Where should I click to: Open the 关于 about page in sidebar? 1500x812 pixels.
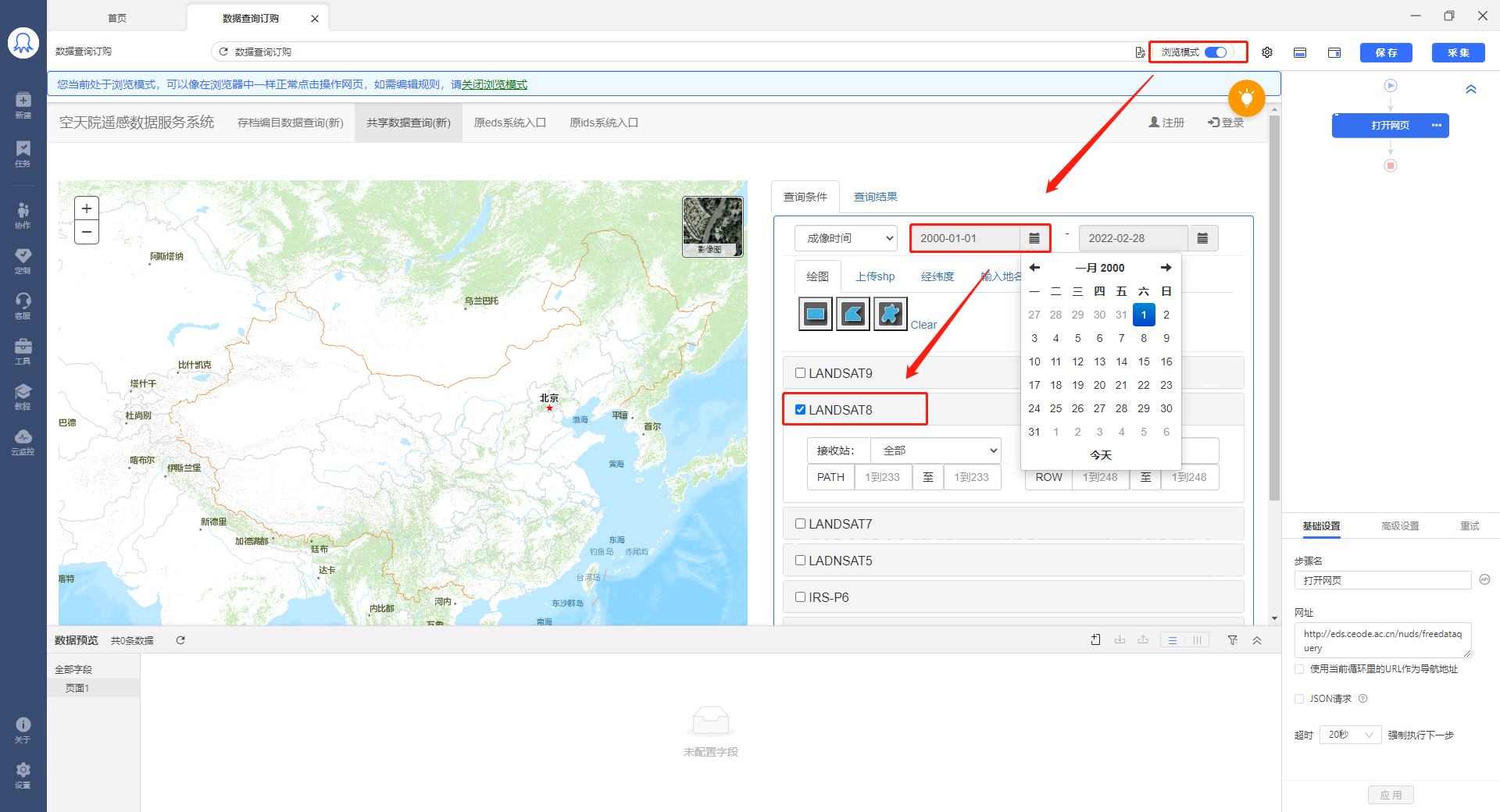tap(23, 729)
